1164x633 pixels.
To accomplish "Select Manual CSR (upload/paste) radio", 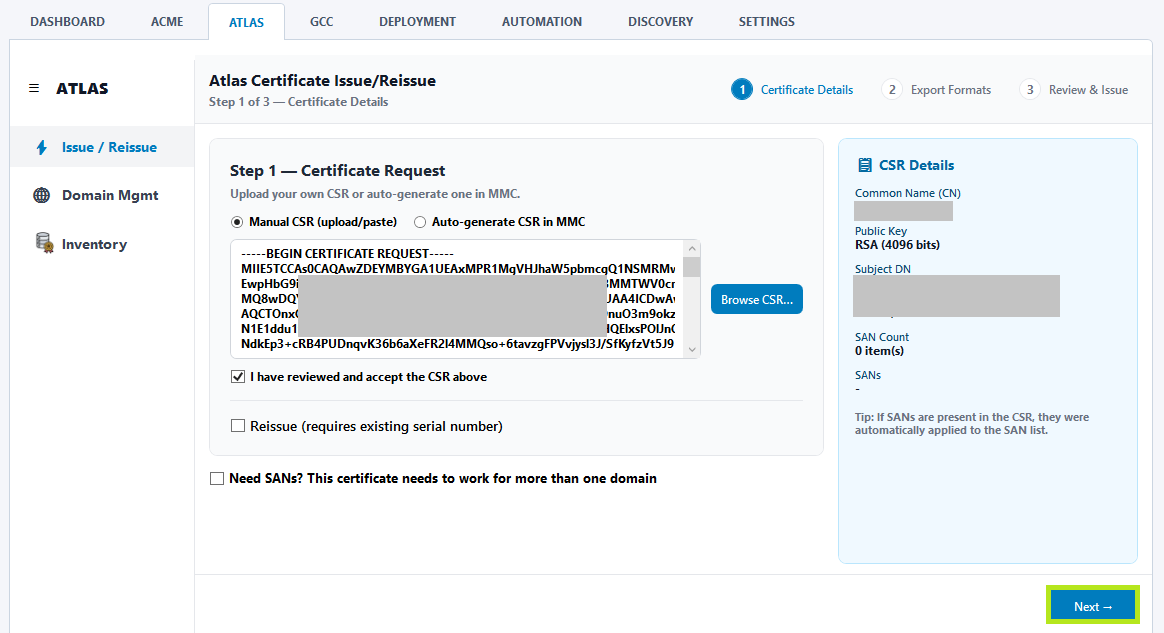I will [237, 222].
